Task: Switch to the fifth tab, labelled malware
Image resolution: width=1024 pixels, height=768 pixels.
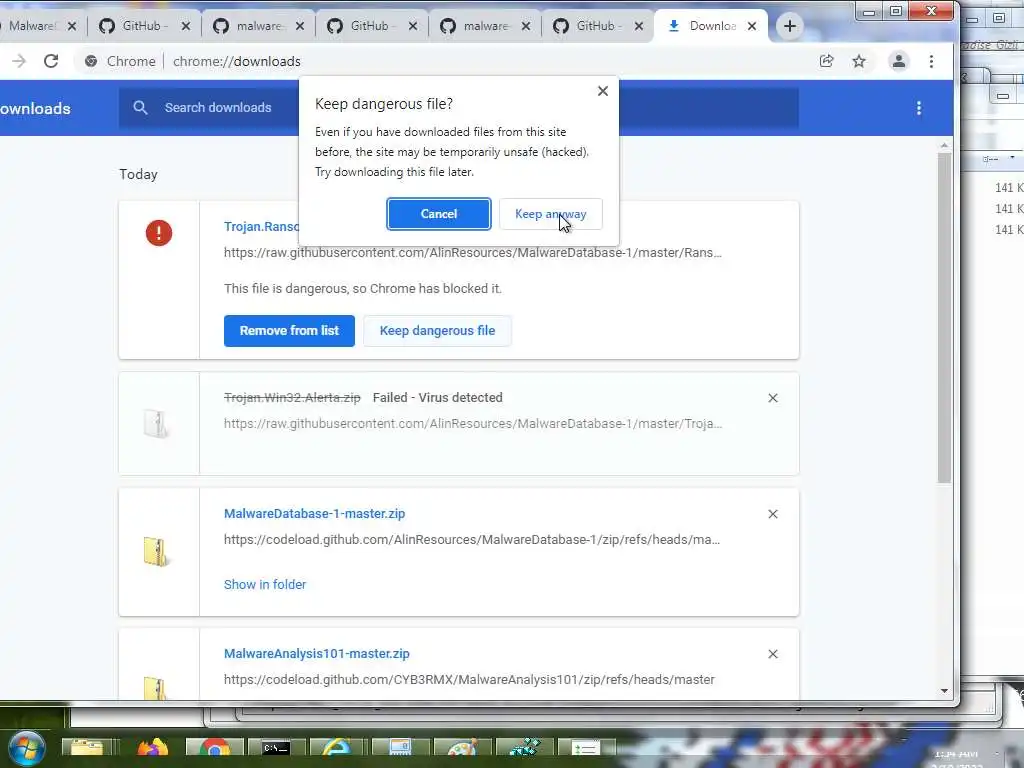Action: pyautogui.click(x=485, y=26)
